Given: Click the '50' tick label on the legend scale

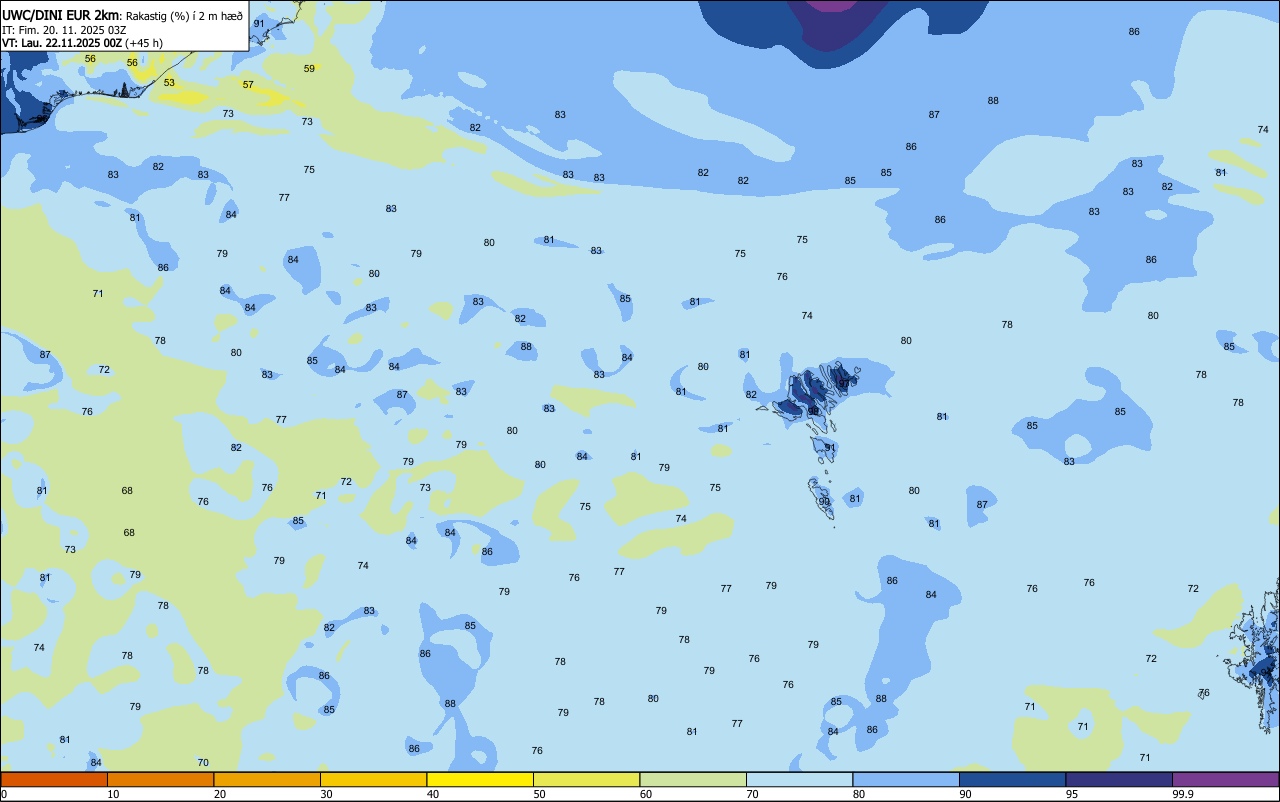Looking at the screenshot, I should point(540,794).
